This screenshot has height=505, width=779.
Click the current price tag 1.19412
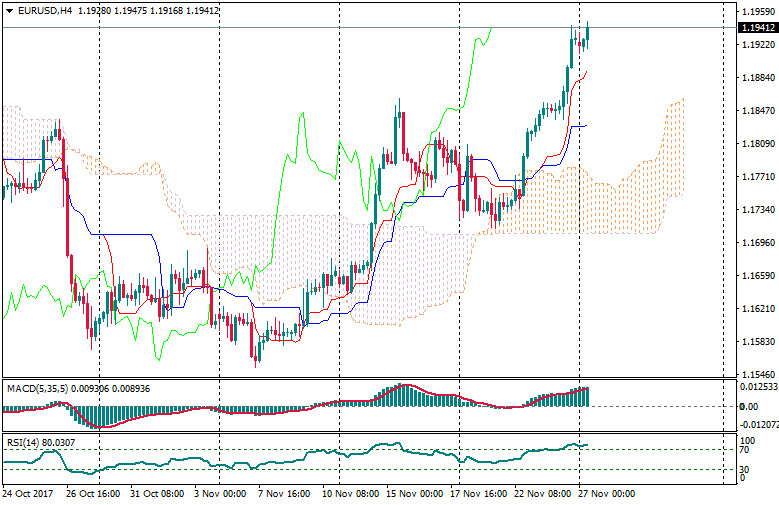point(758,28)
